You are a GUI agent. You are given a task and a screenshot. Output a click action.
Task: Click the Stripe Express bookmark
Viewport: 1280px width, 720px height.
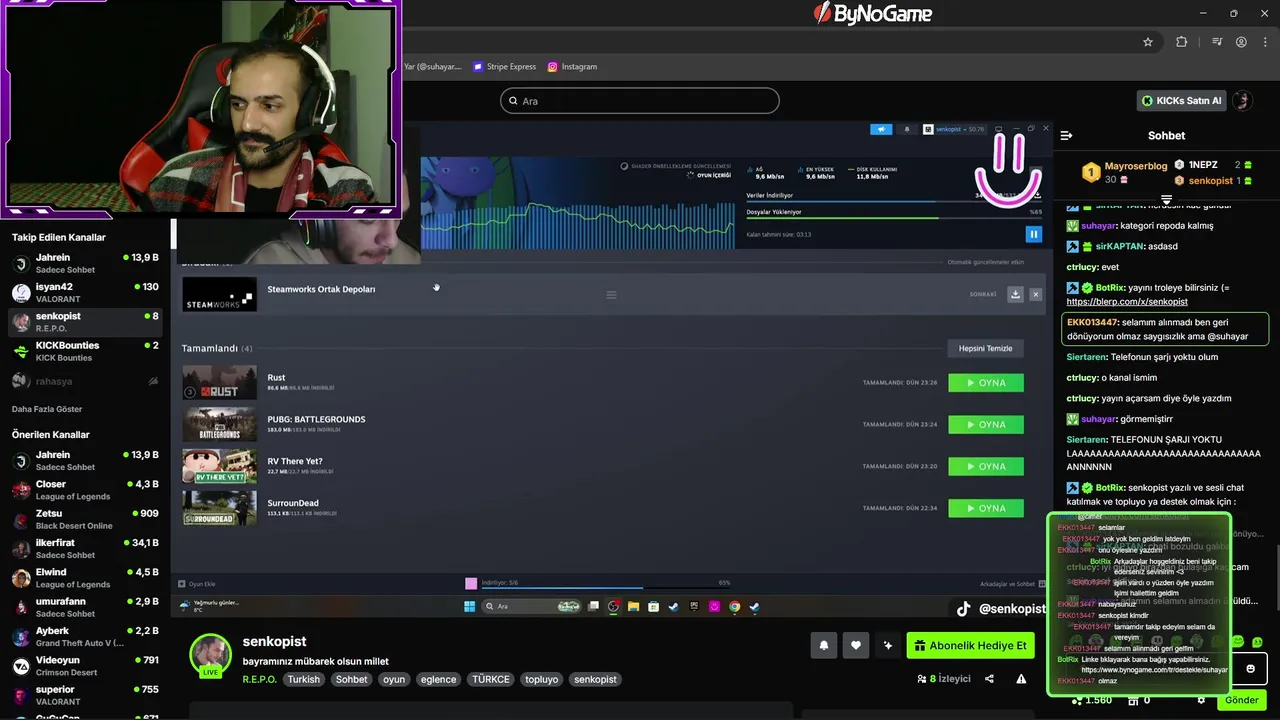point(505,67)
